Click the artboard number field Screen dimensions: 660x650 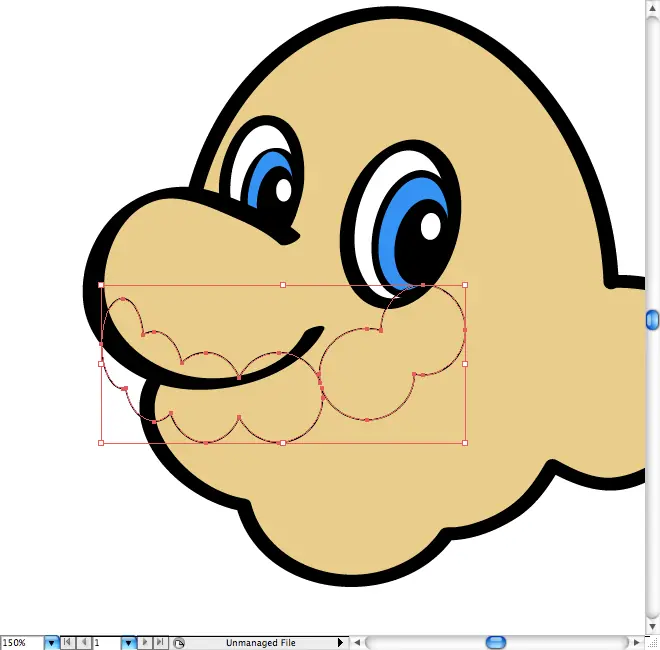[106, 642]
